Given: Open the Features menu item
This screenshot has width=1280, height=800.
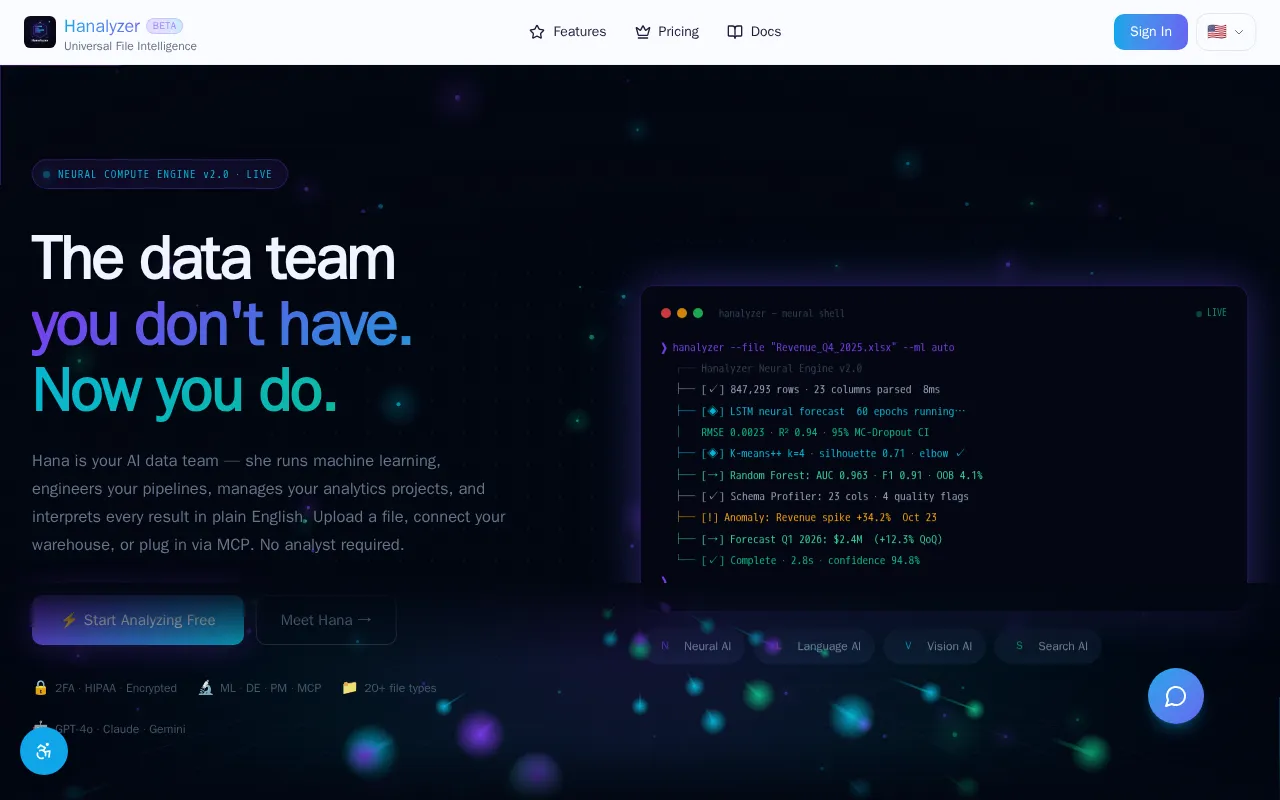Looking at the screenshot, I should [x=567, y=32].
